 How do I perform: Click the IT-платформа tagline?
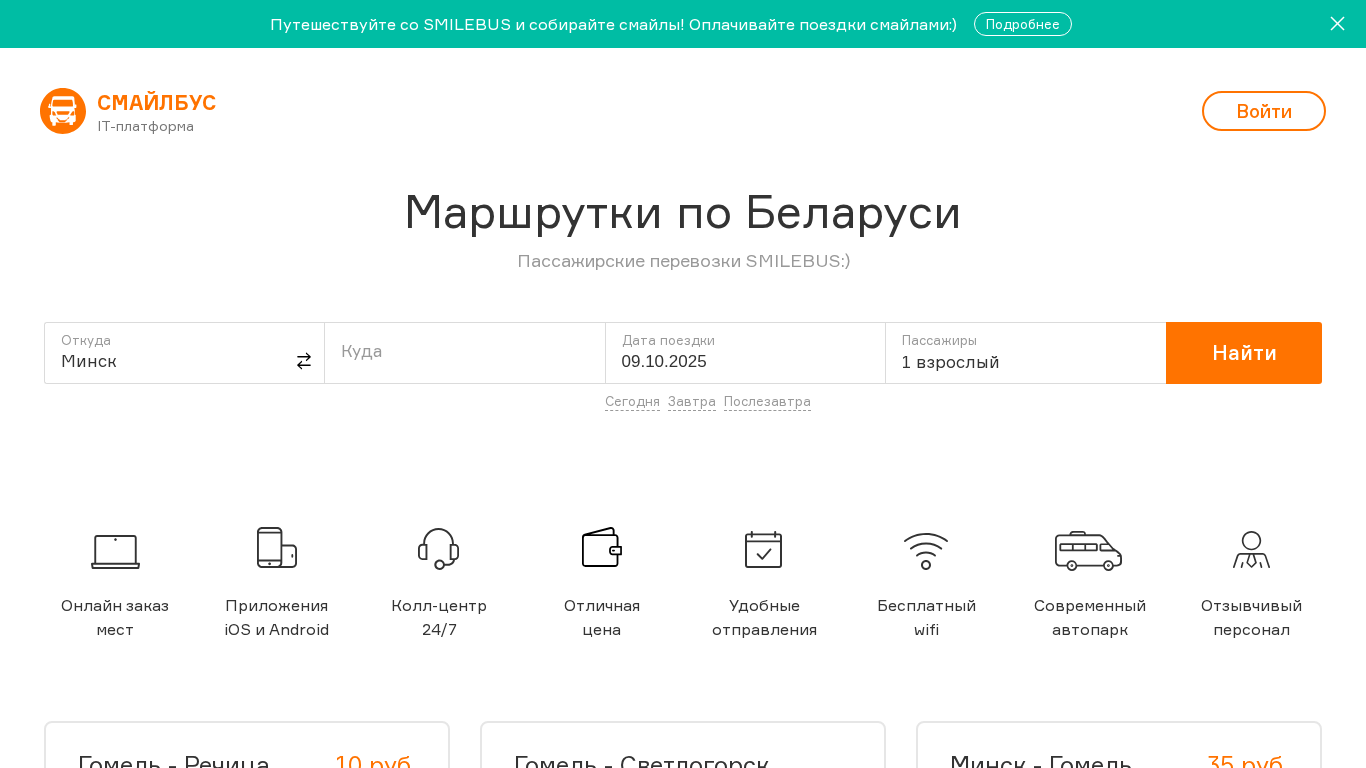coord(146,126)
